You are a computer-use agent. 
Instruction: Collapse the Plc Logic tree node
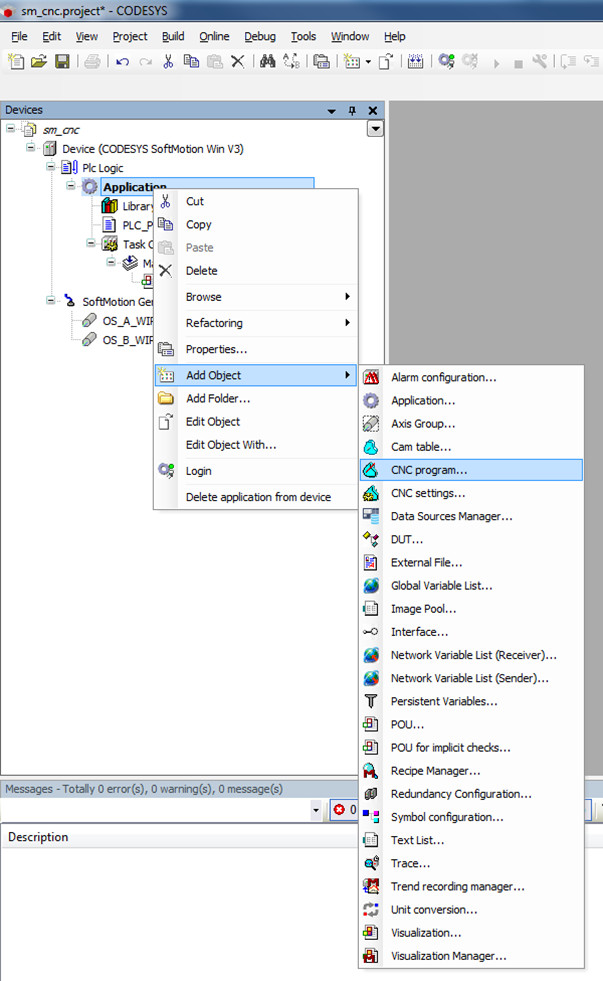(51, 167)
